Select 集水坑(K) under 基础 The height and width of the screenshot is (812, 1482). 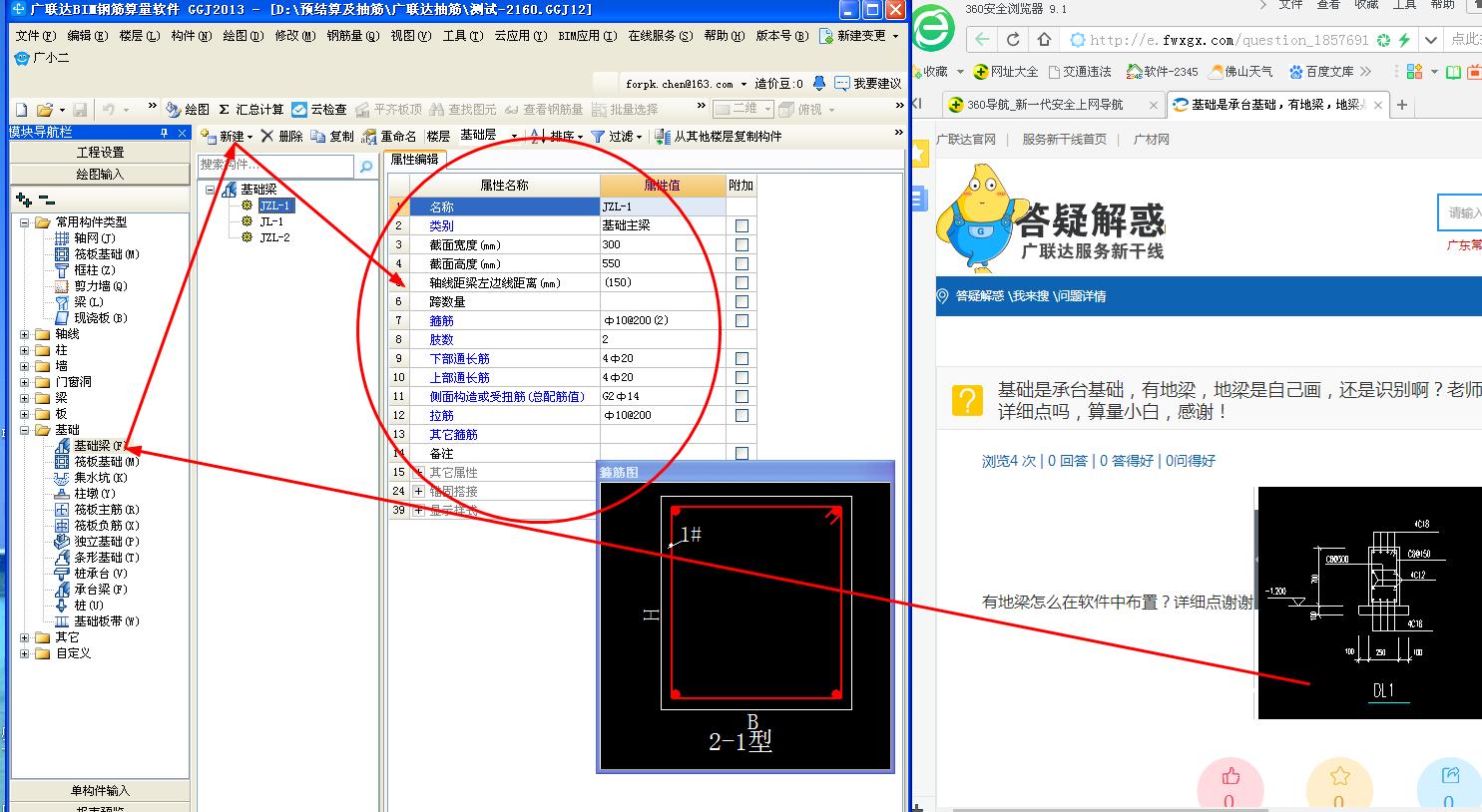[x=91, y=478]
